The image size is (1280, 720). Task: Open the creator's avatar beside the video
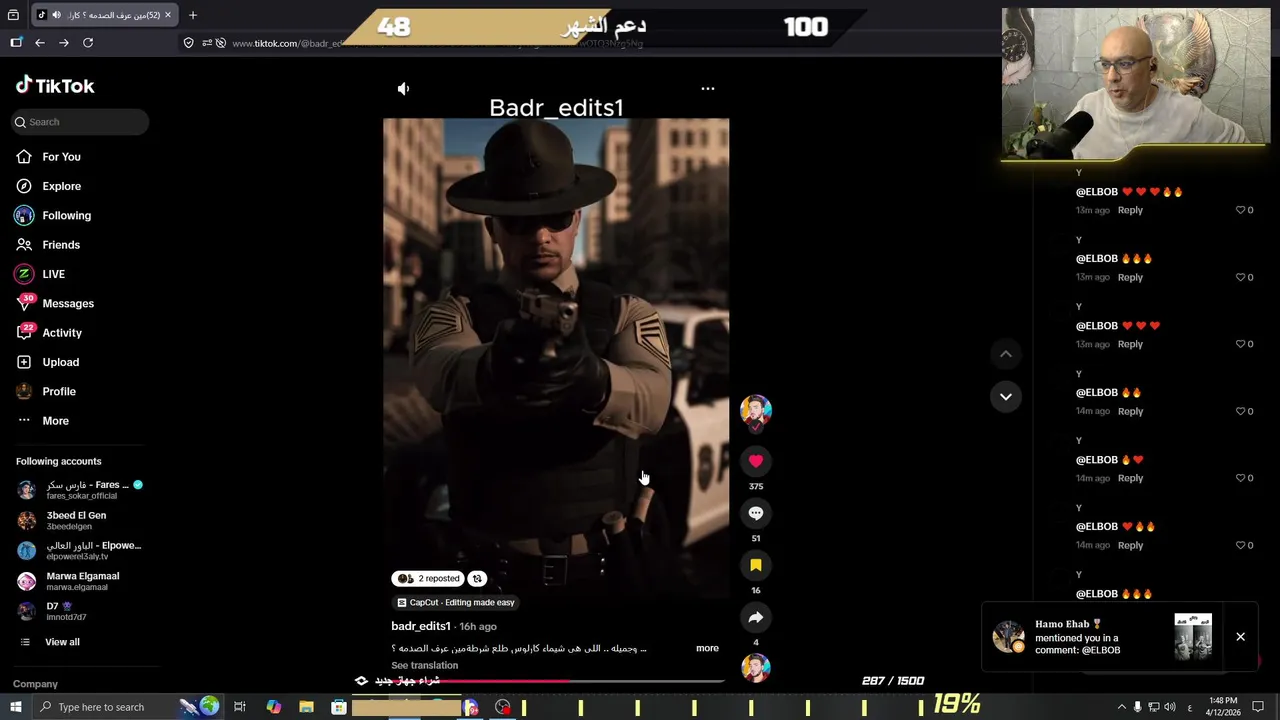[x=756, y=411]
